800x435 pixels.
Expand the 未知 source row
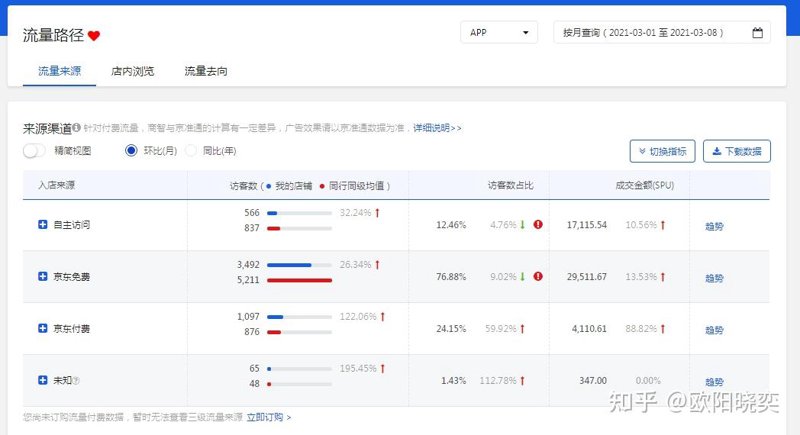coord(43,380)
